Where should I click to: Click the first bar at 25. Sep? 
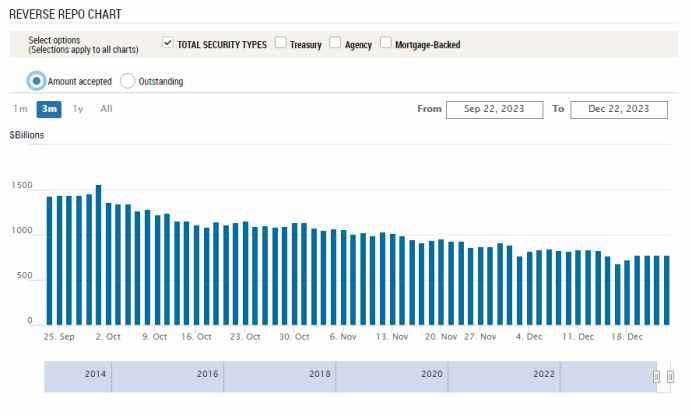pyautogui.click(x=49, y=261)
